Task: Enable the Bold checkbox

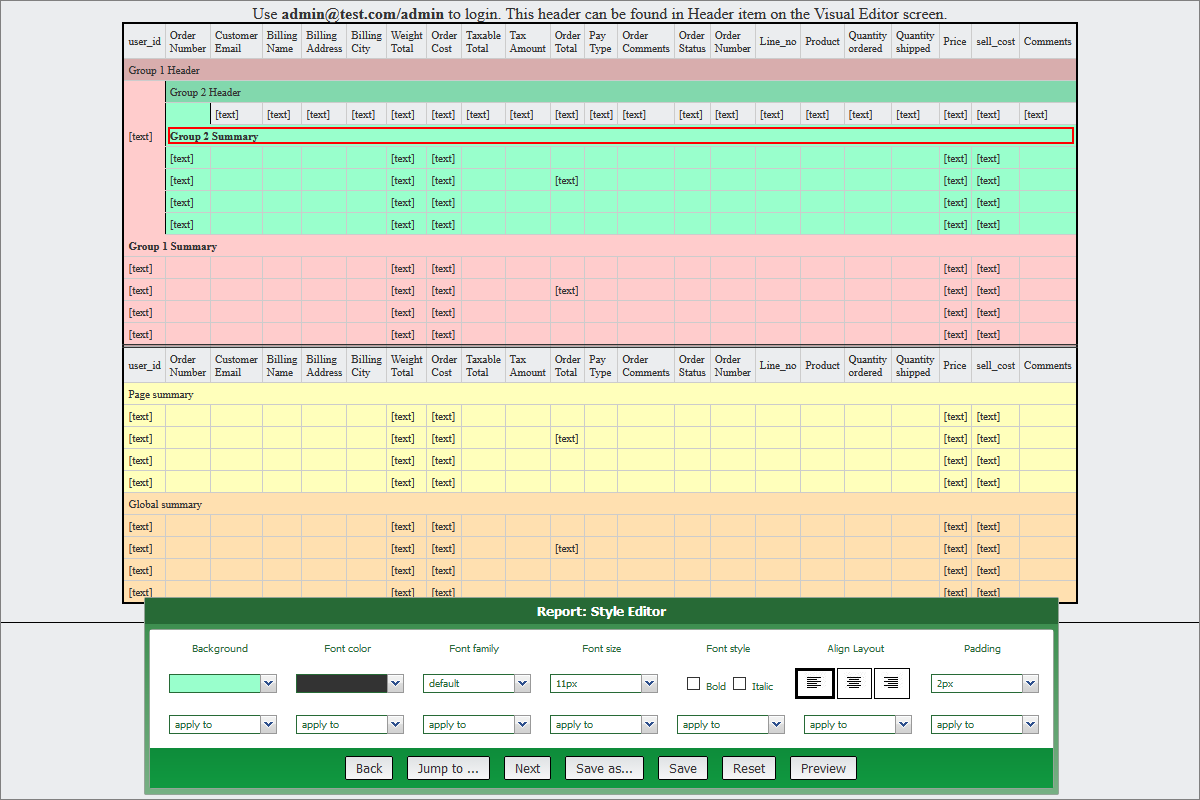Action: [x=694, y=684]
